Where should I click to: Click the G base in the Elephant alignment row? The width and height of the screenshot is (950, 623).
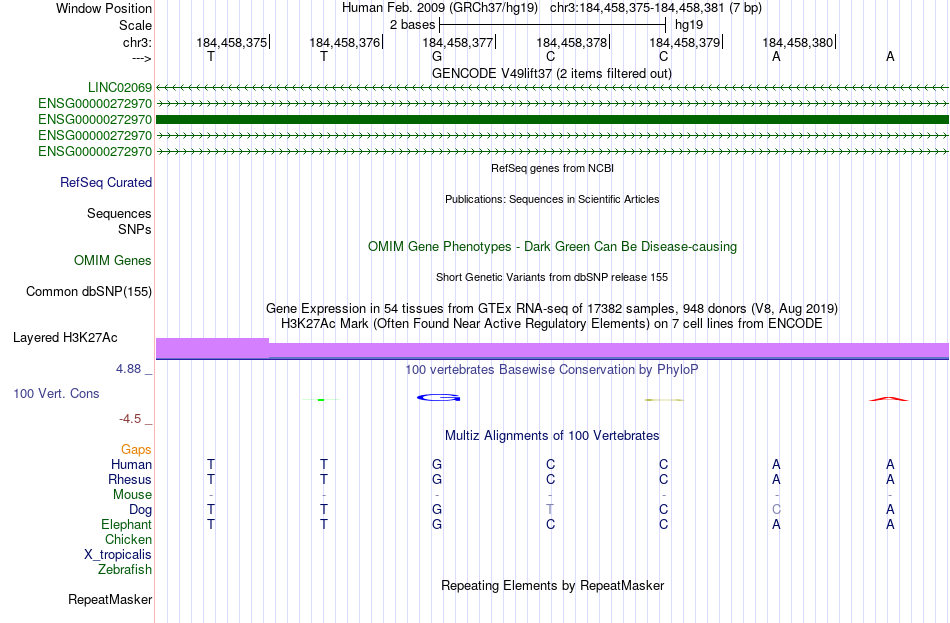(437, 525)
